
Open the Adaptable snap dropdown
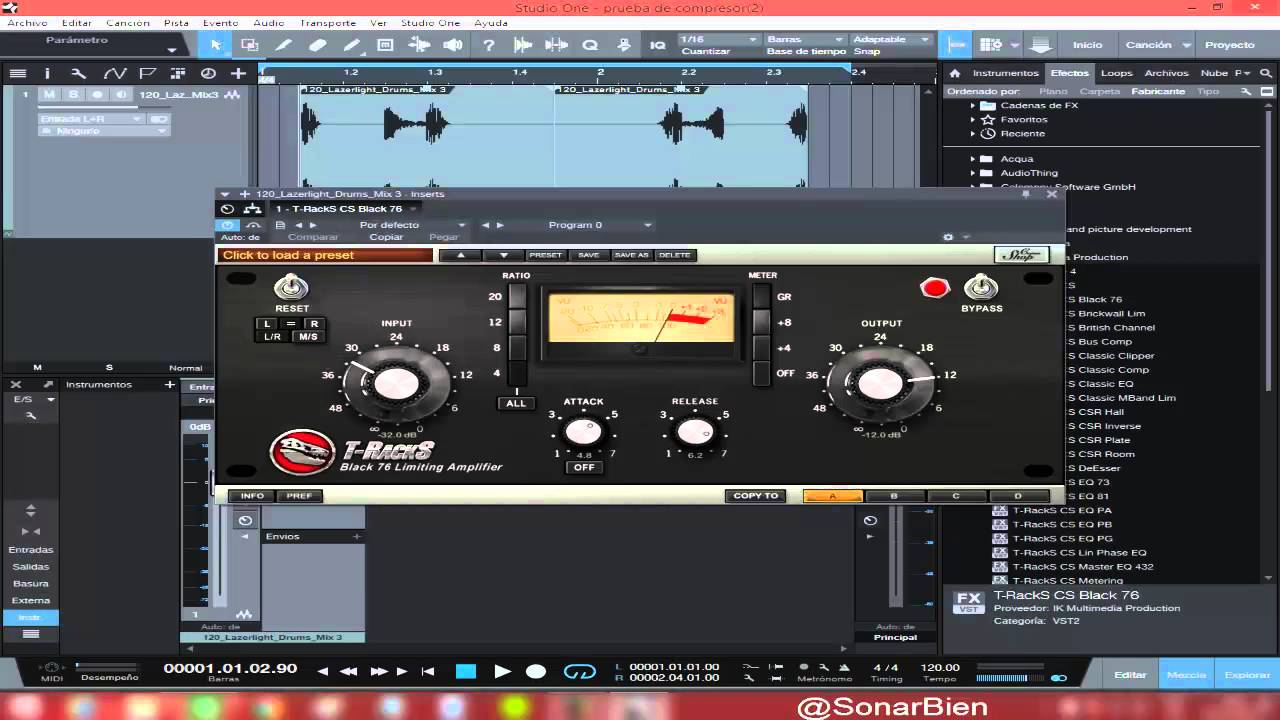pos(891,39)
